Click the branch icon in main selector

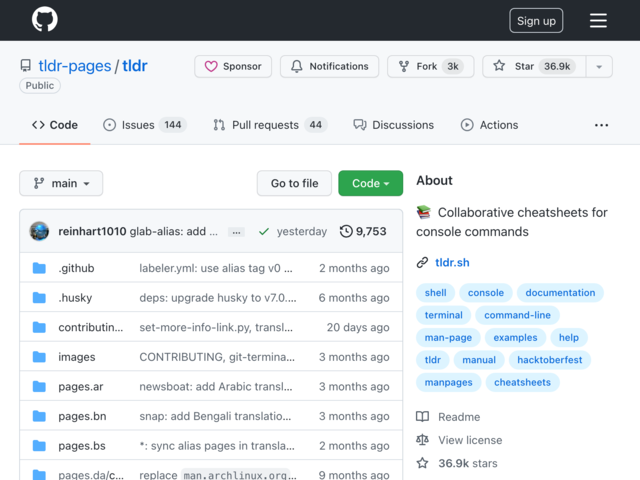click(x=39, y=183)
